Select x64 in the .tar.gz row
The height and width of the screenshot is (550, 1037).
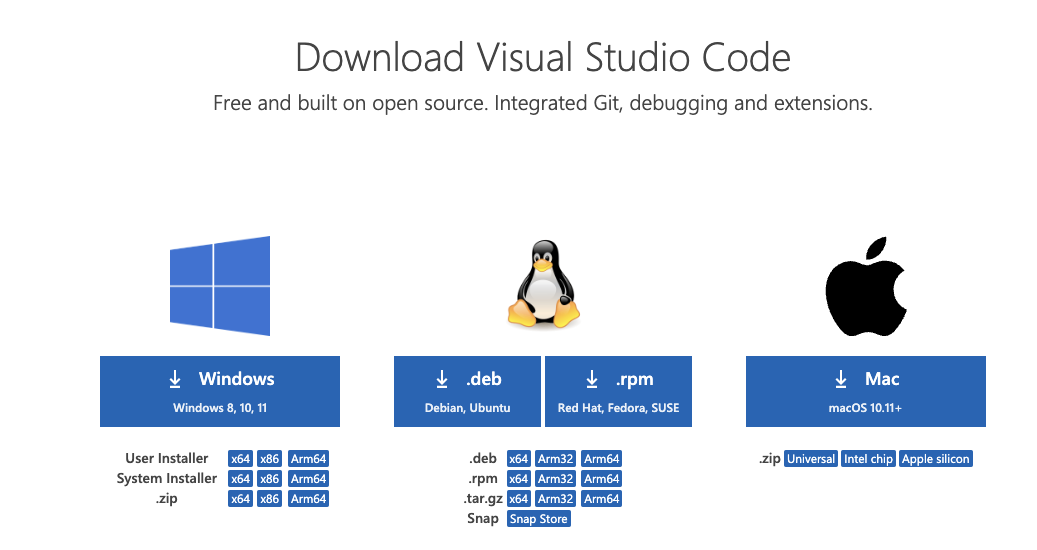coord(518,498)
